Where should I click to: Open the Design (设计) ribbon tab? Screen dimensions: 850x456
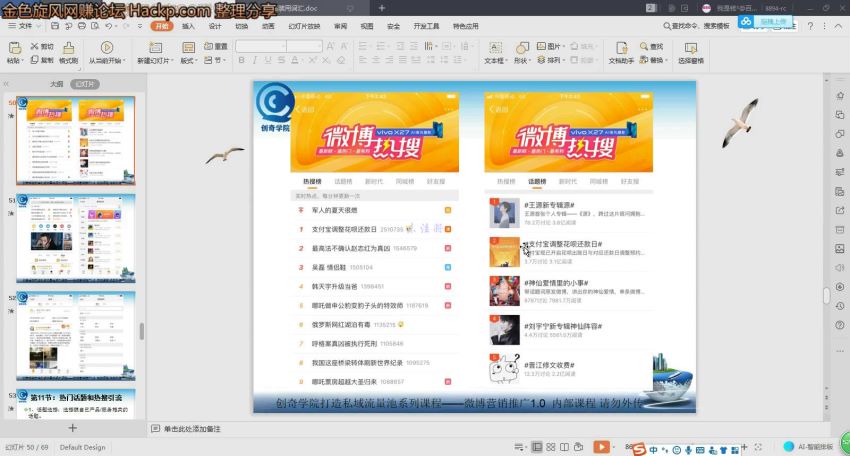coord(215,26)
